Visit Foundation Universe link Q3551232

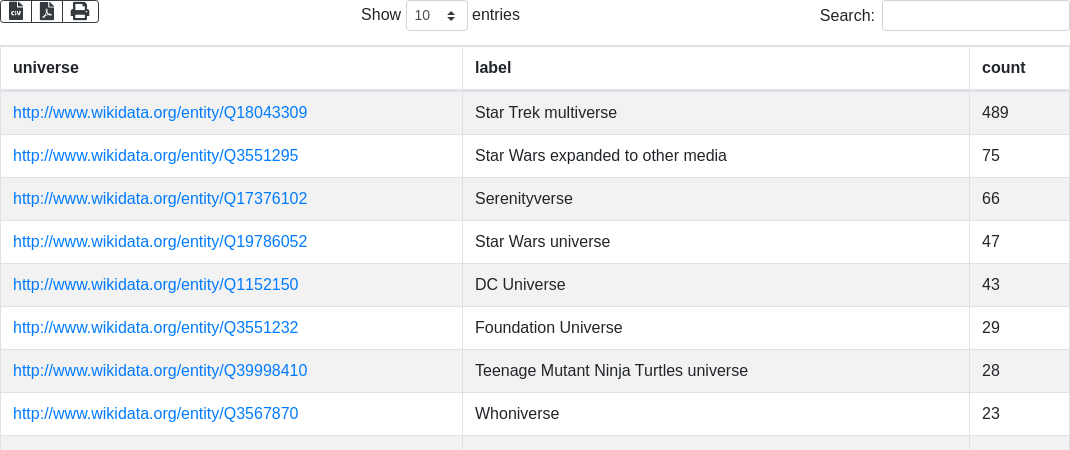pos(156,328)
